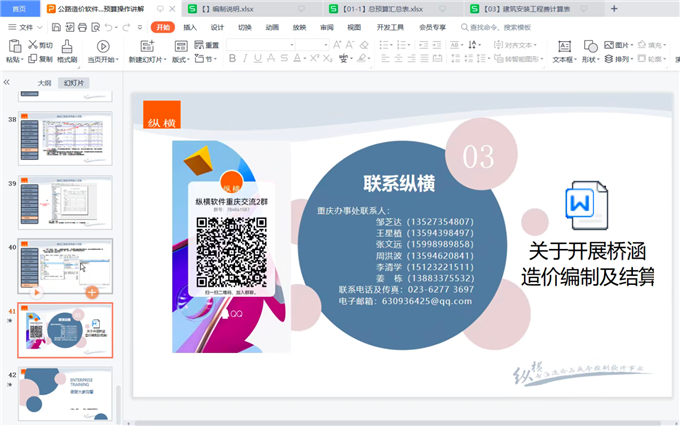
Task: Open the Shapes (形状) gallery icon
Action: click(590, 46)
